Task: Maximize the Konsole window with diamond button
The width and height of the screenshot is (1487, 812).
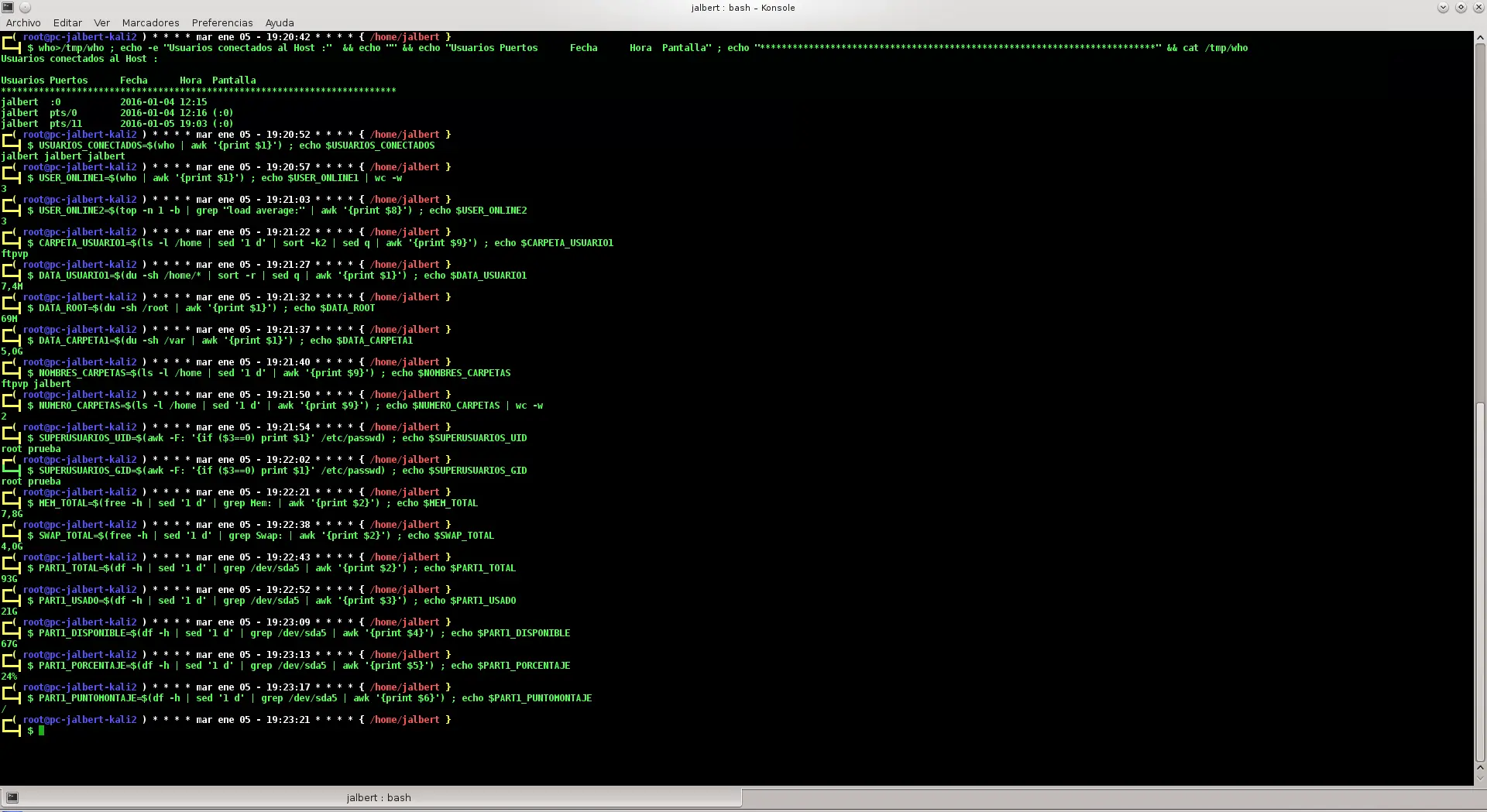Action: (1461, 7)
